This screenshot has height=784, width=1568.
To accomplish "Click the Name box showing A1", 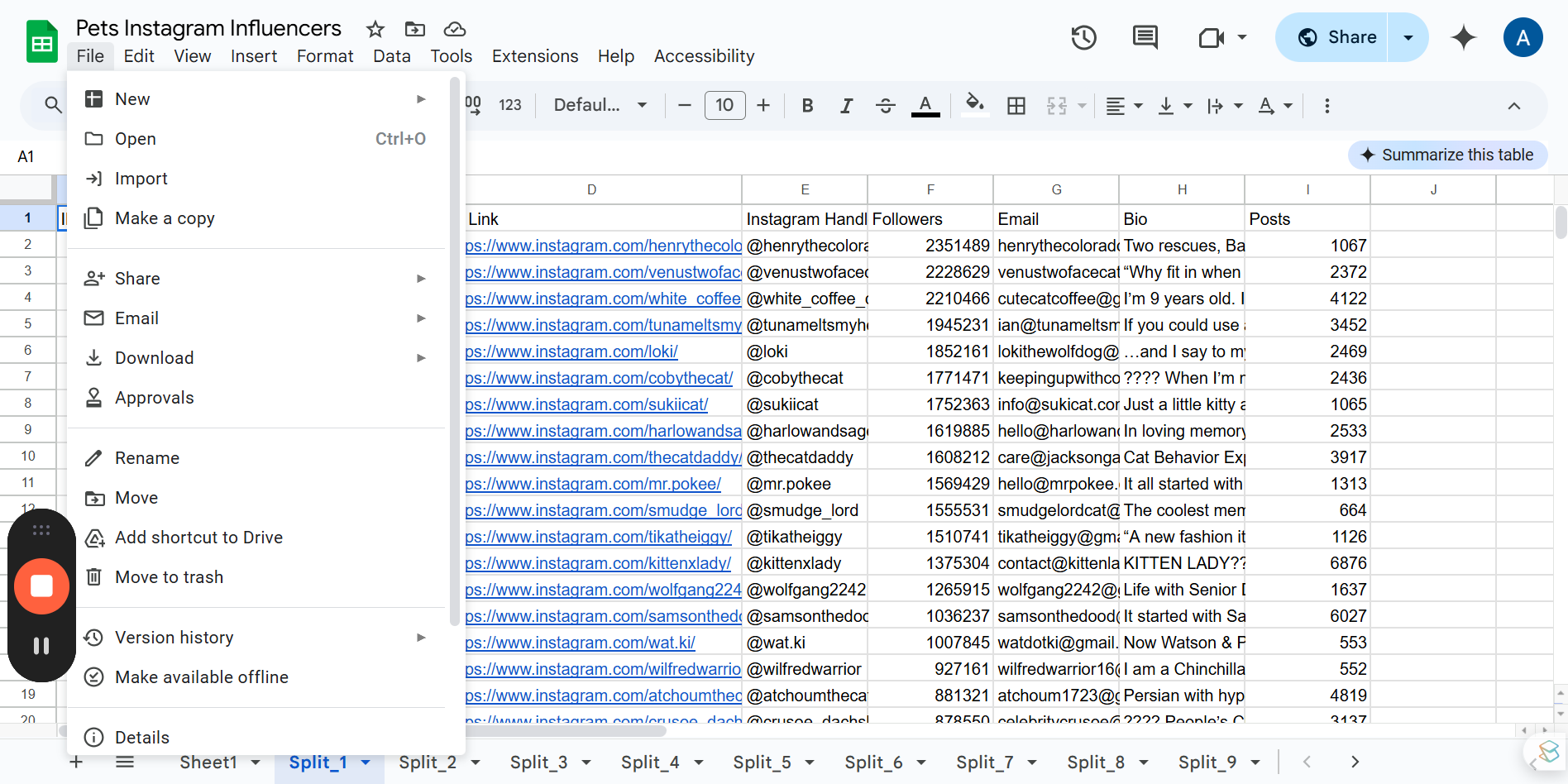I will [26, 156].
